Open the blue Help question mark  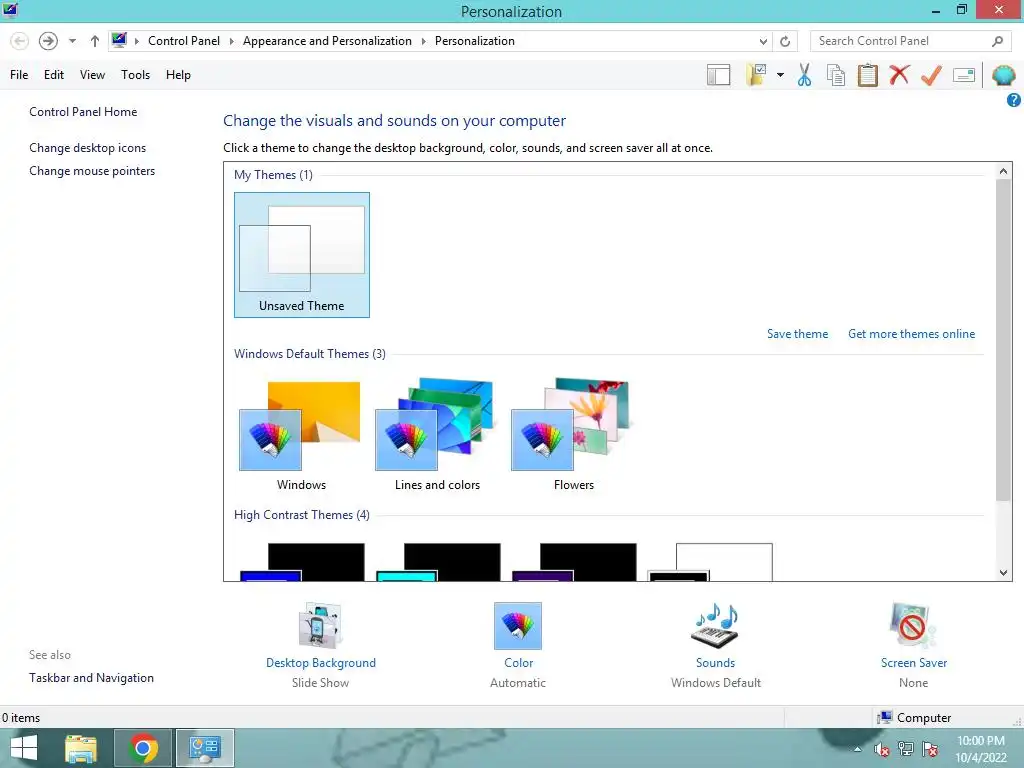coord(1014,100)
